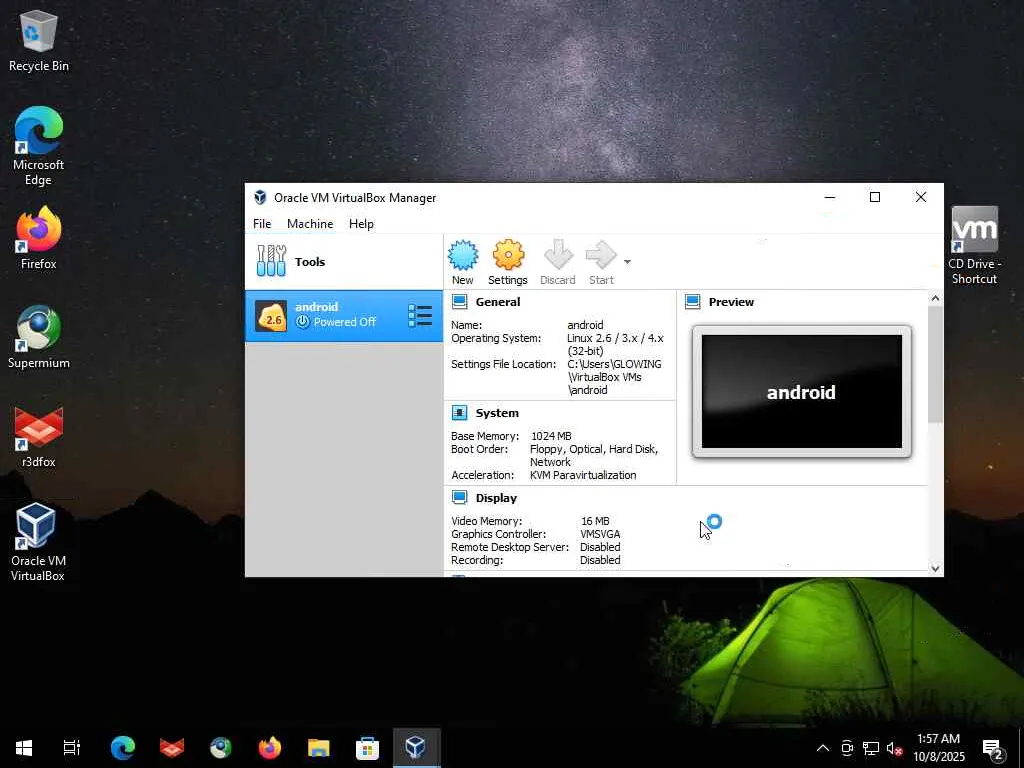Open the Display section heading

click(496, 498)
